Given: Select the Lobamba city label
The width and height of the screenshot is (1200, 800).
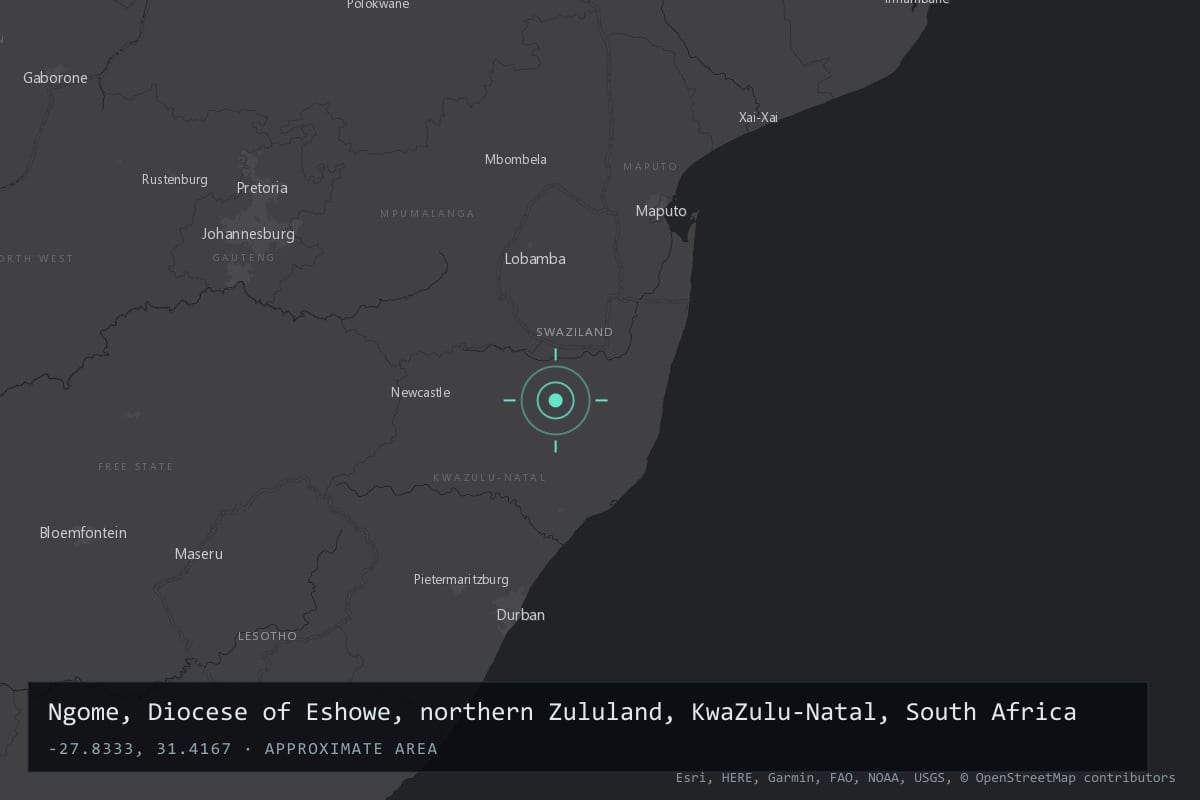Looking at the screenshot, I should point(535,259).
